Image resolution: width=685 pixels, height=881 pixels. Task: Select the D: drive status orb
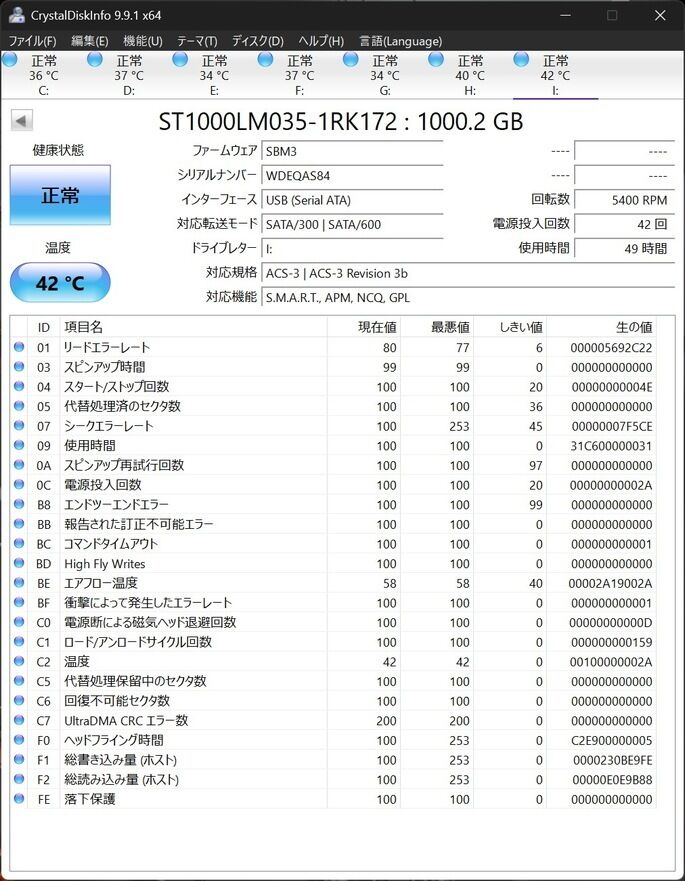(x=95, y=59)
